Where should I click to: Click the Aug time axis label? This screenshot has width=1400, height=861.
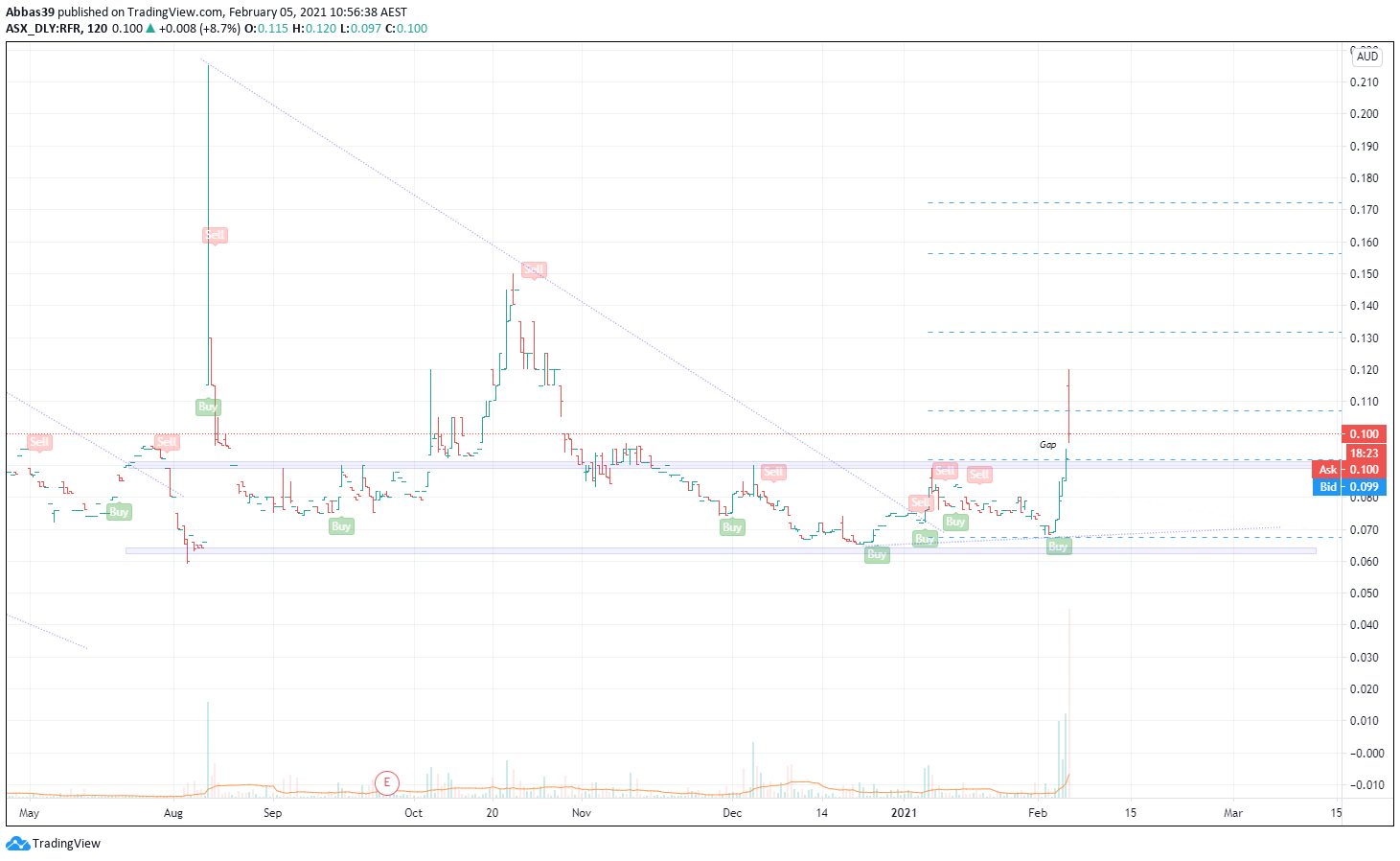173,813
